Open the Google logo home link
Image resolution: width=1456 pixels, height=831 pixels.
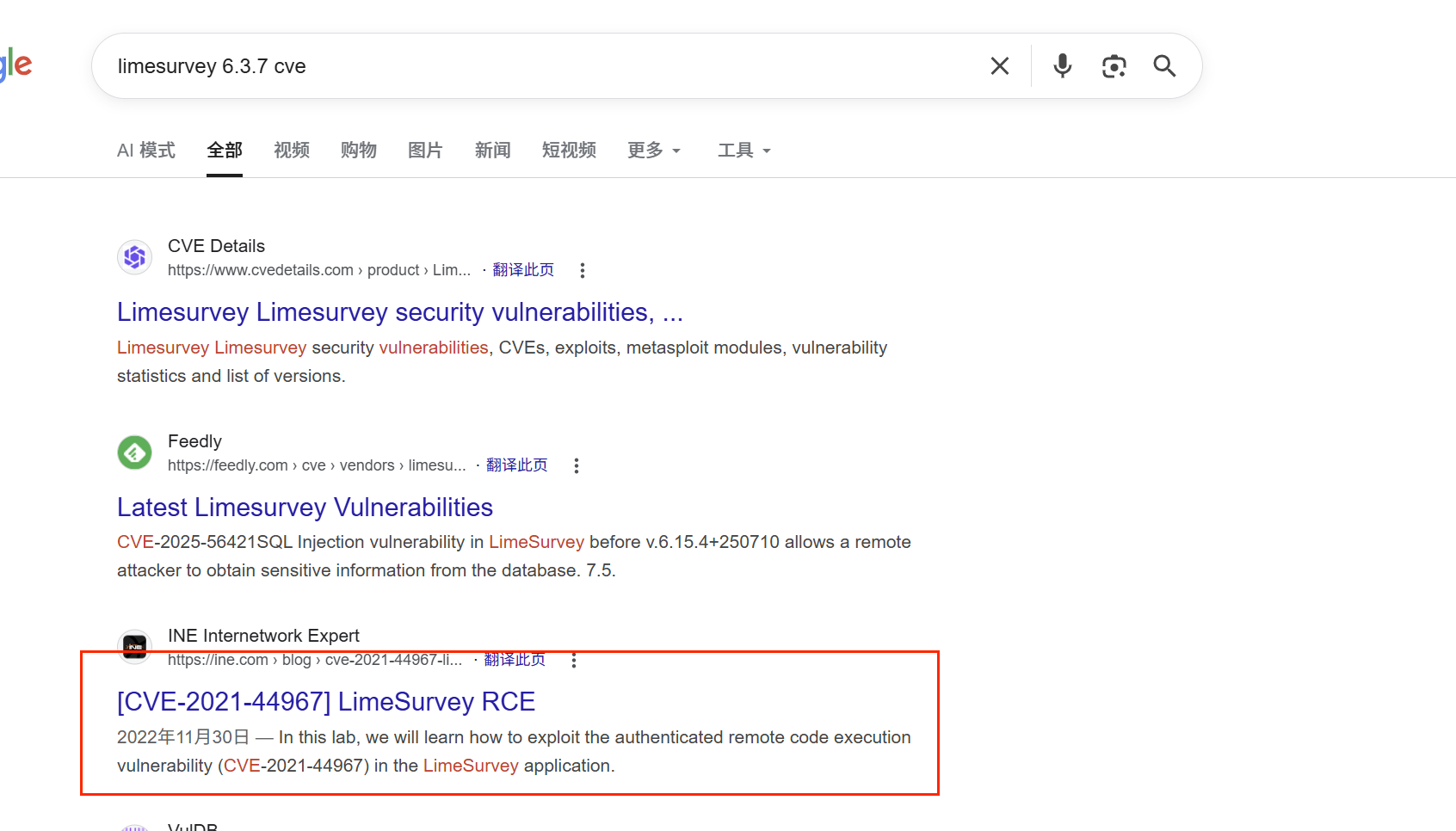(x=15, y=65)
